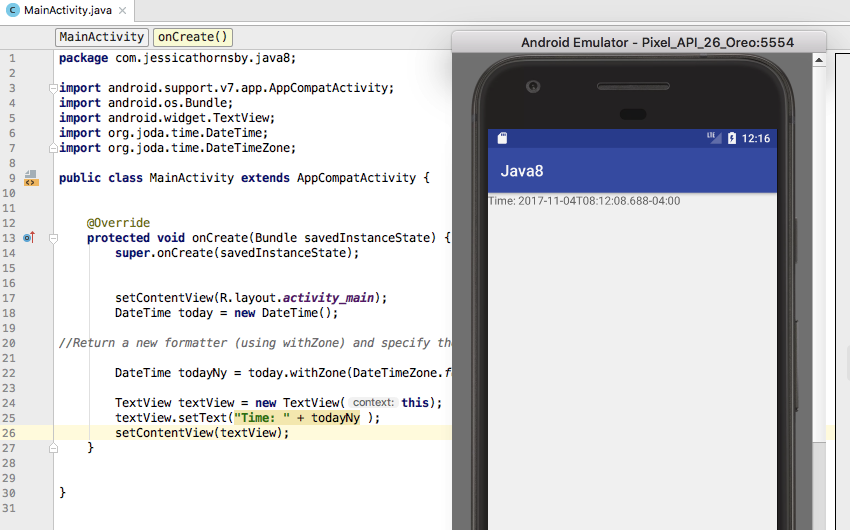Select the onCreate() breadcrumb

tap(192, 37)
